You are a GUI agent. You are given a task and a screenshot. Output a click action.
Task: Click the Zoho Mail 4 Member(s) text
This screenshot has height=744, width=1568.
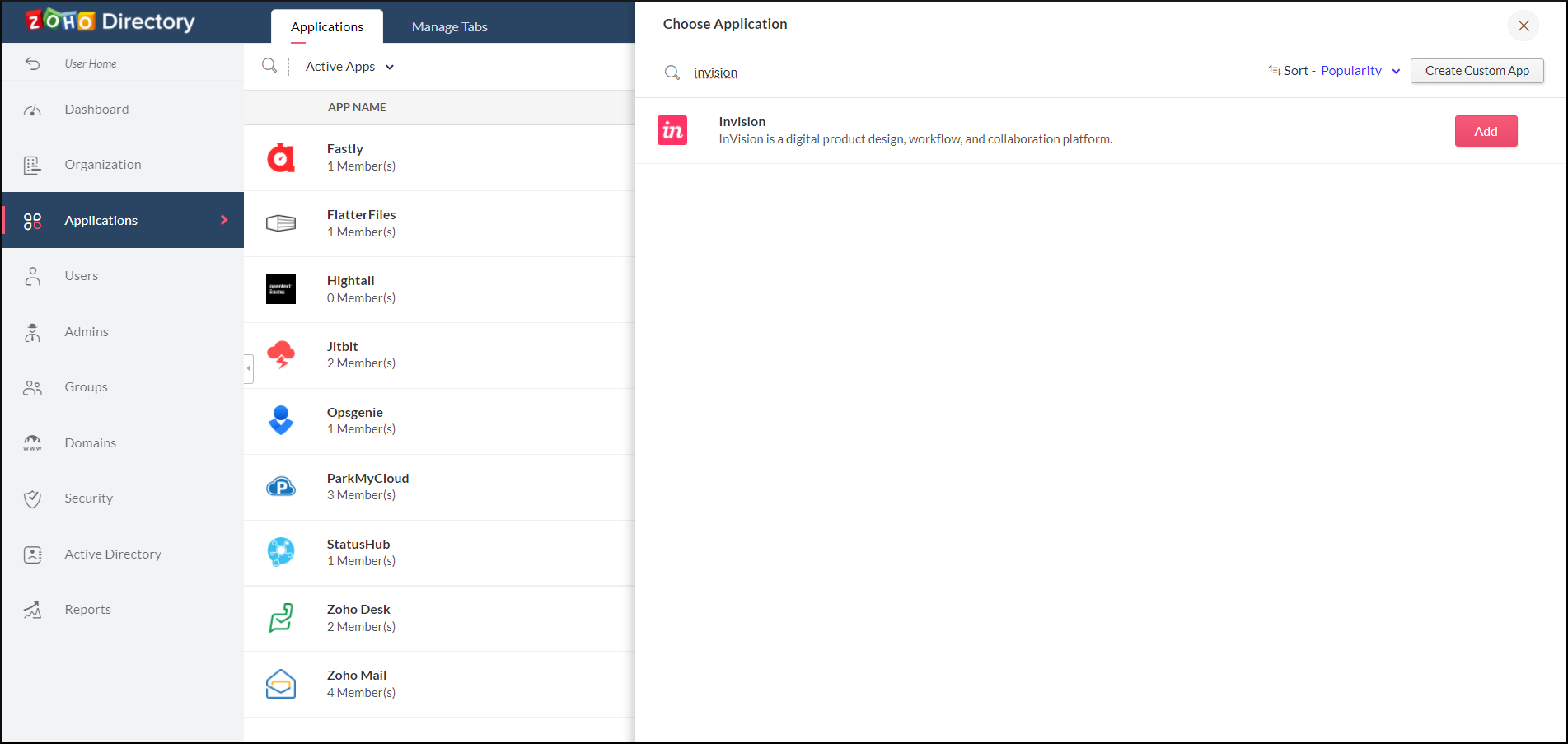pos(361,693)
